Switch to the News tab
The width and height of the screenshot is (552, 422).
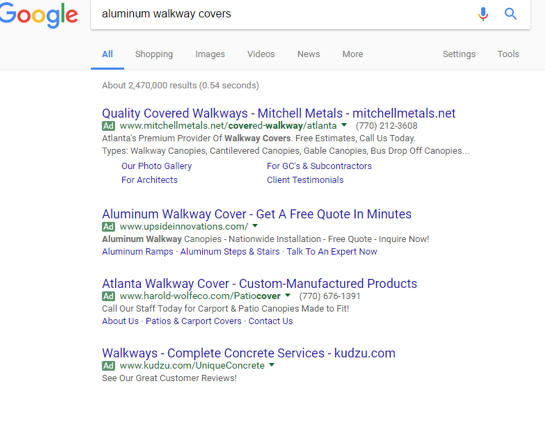click(308, 54)
